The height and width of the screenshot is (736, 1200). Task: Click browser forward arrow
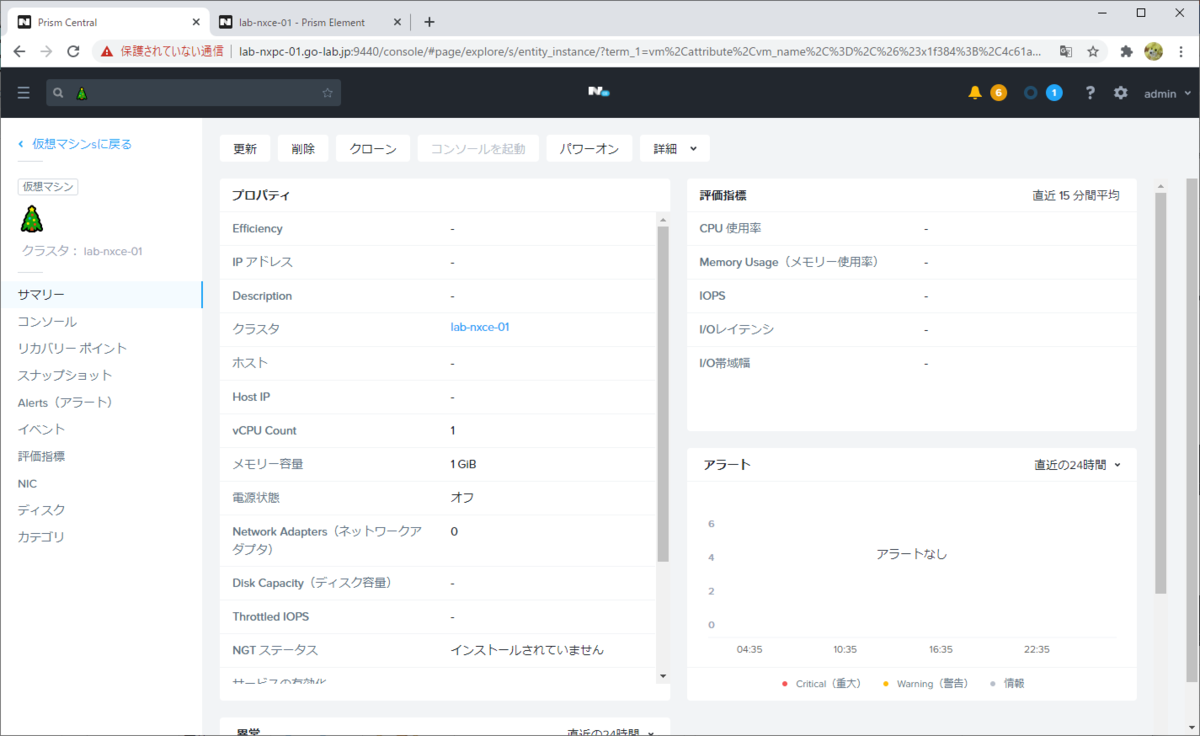click(x=46, y=51)
